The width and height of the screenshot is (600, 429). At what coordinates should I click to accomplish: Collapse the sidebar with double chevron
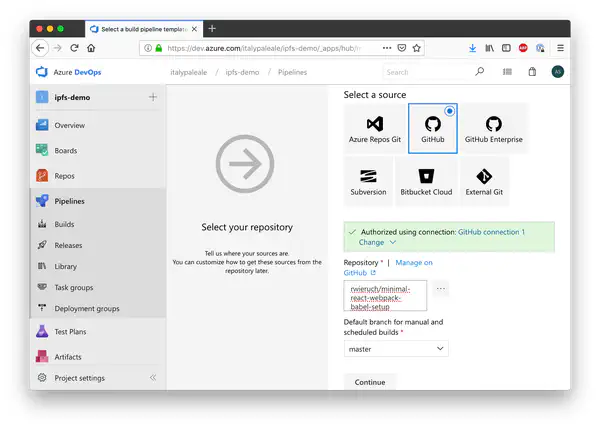(153, 378)
